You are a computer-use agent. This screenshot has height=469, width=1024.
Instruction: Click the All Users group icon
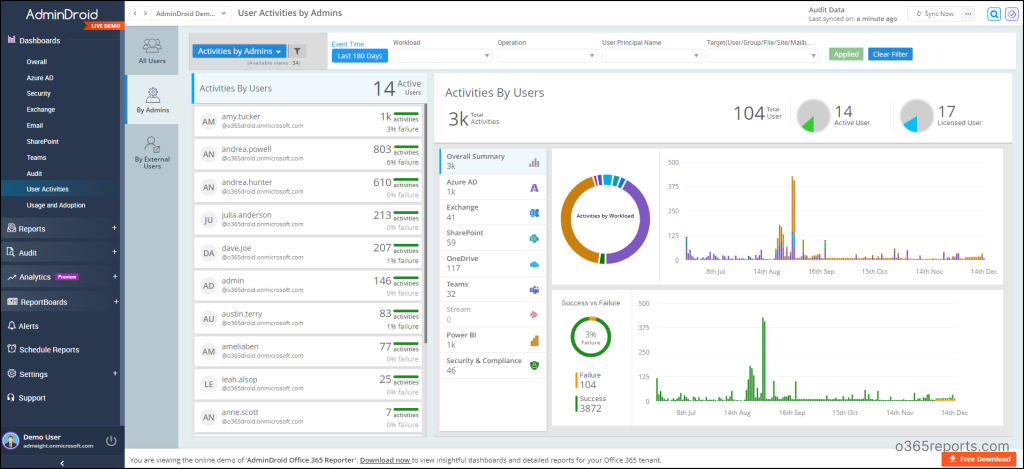pos(152,45)
